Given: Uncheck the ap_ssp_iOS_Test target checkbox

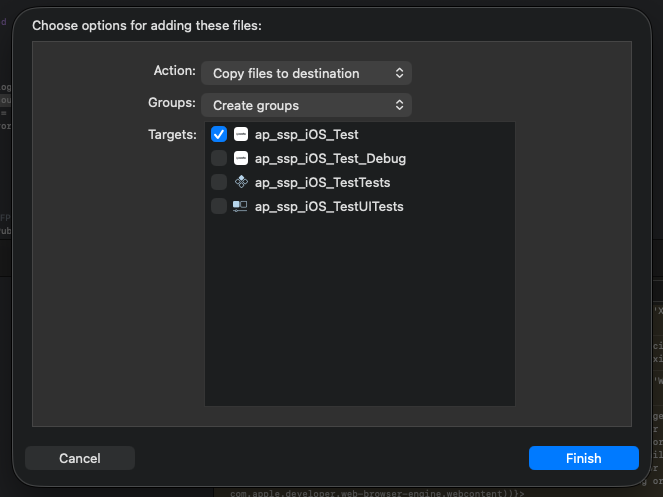Looking at the screenshot, I should (x=219, y=134).
